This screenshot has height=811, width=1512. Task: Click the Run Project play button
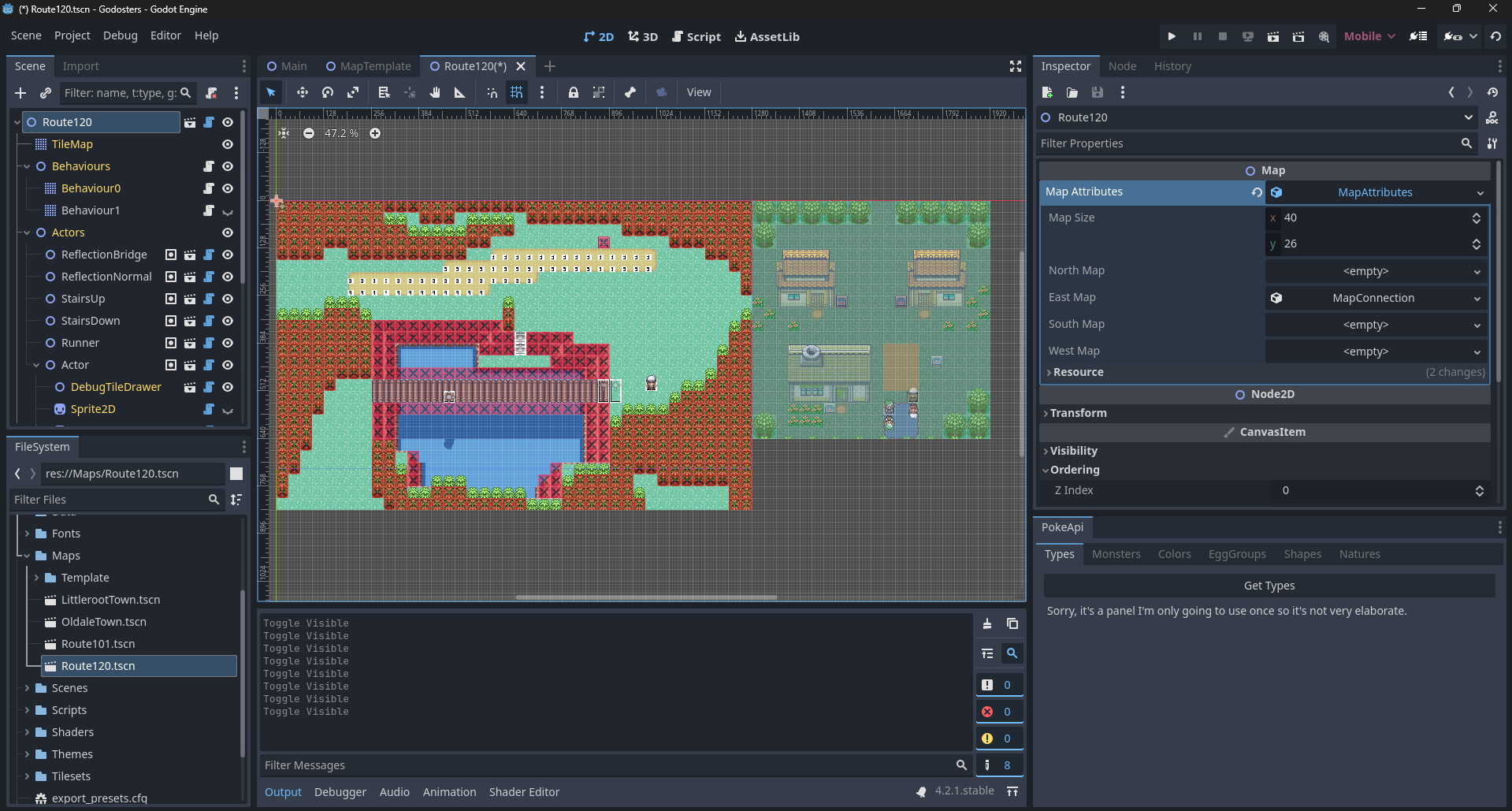[x=1172, y=36]
